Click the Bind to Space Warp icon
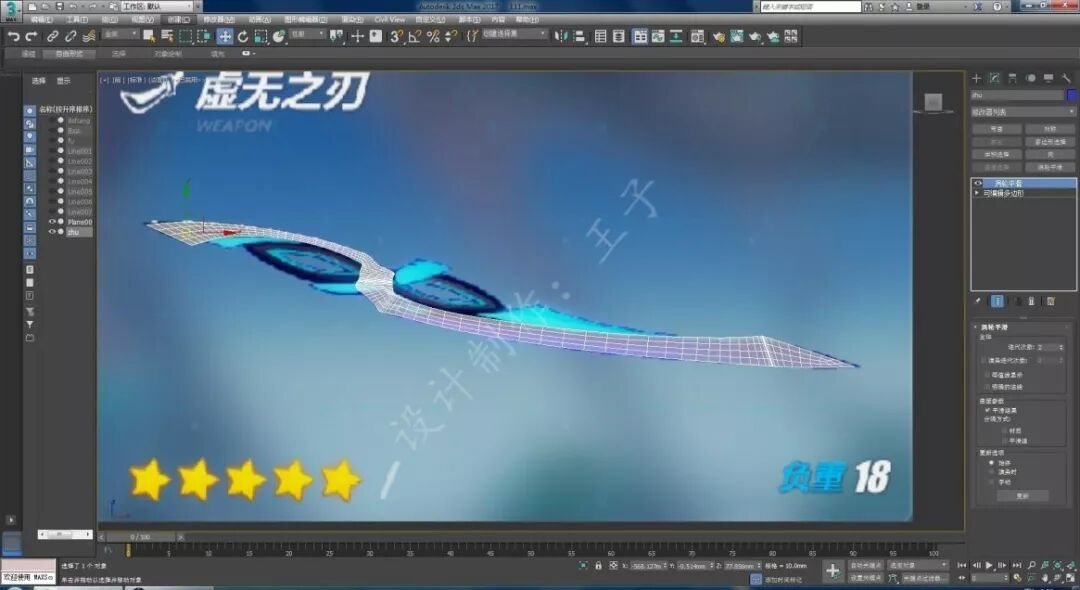Viewport: 1080px width, 590px height. click(89, 36)
